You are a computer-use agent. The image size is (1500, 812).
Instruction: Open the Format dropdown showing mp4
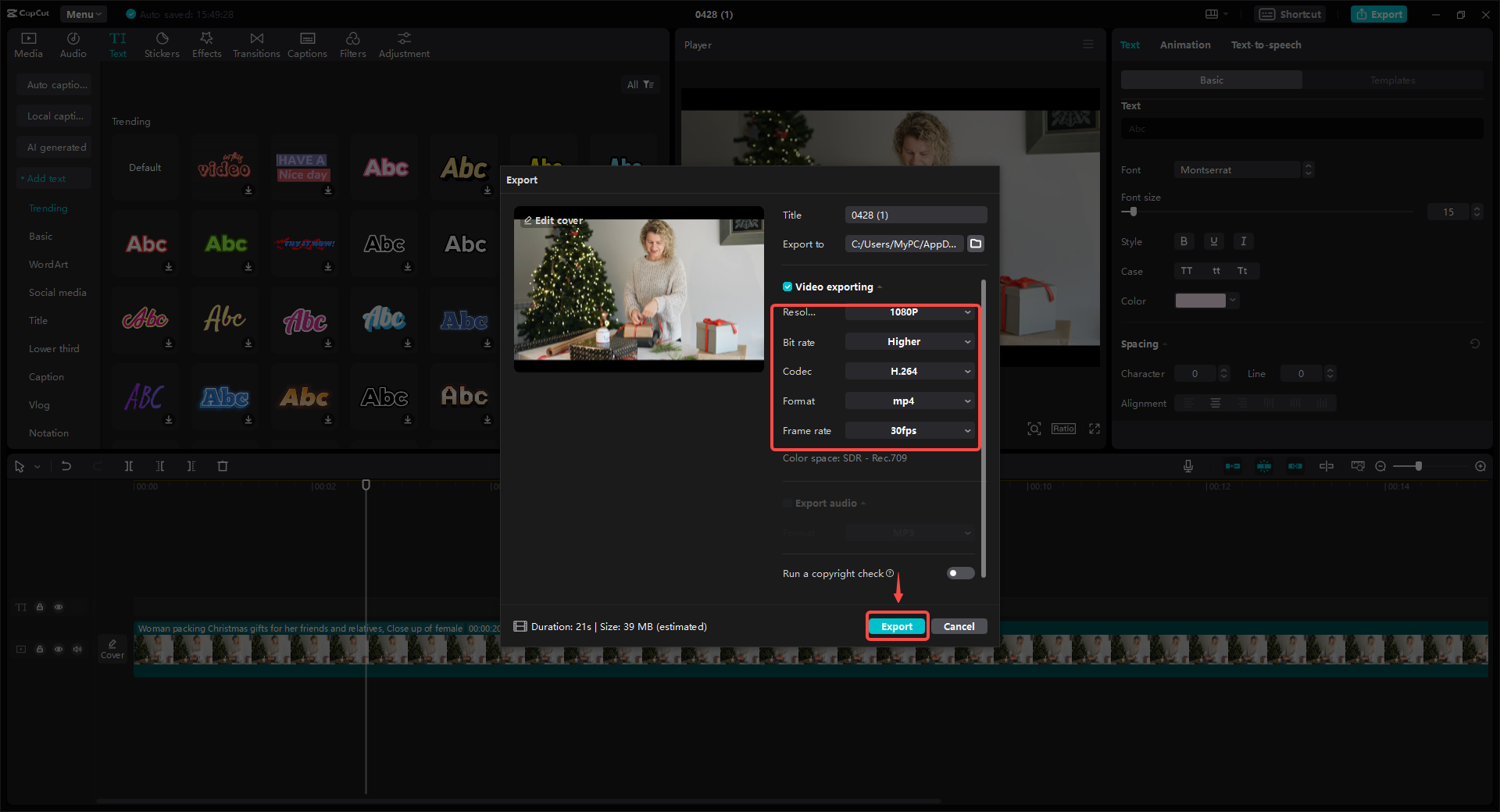coord(910,401)
